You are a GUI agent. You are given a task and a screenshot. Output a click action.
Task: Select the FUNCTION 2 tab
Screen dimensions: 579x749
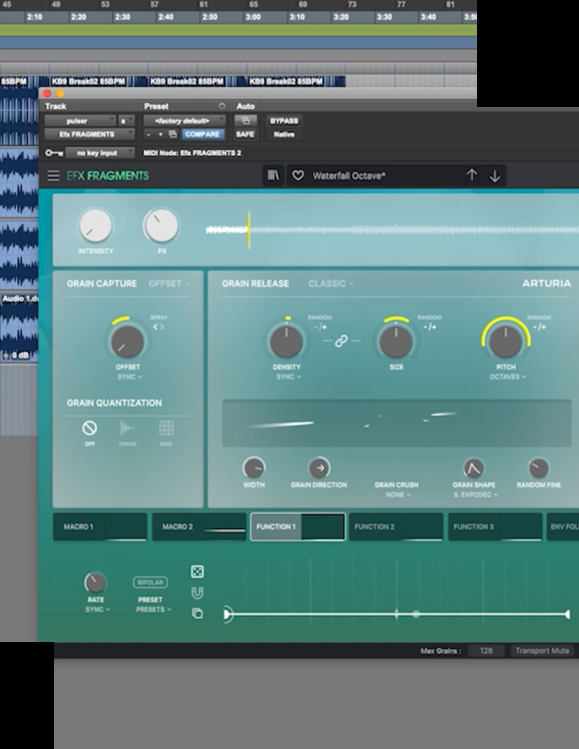(397, 527)
